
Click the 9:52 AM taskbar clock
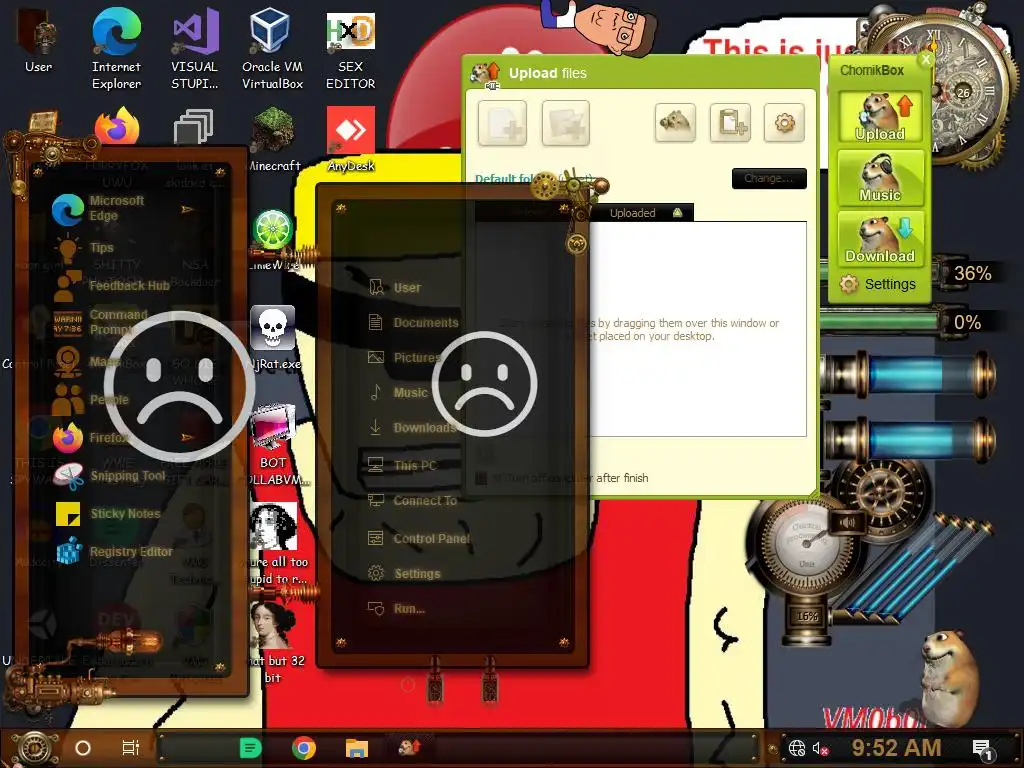tap(896, 748)
